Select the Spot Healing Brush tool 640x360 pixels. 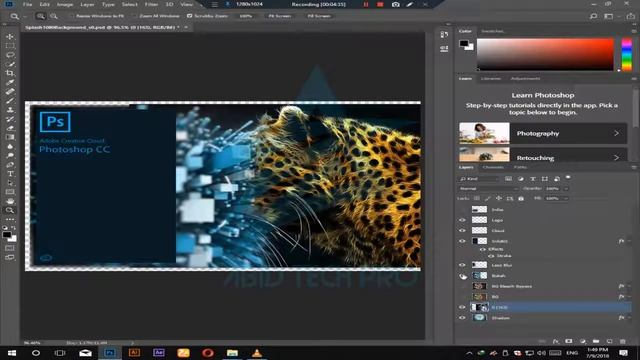pyautogui.click(x=10, y=91)
